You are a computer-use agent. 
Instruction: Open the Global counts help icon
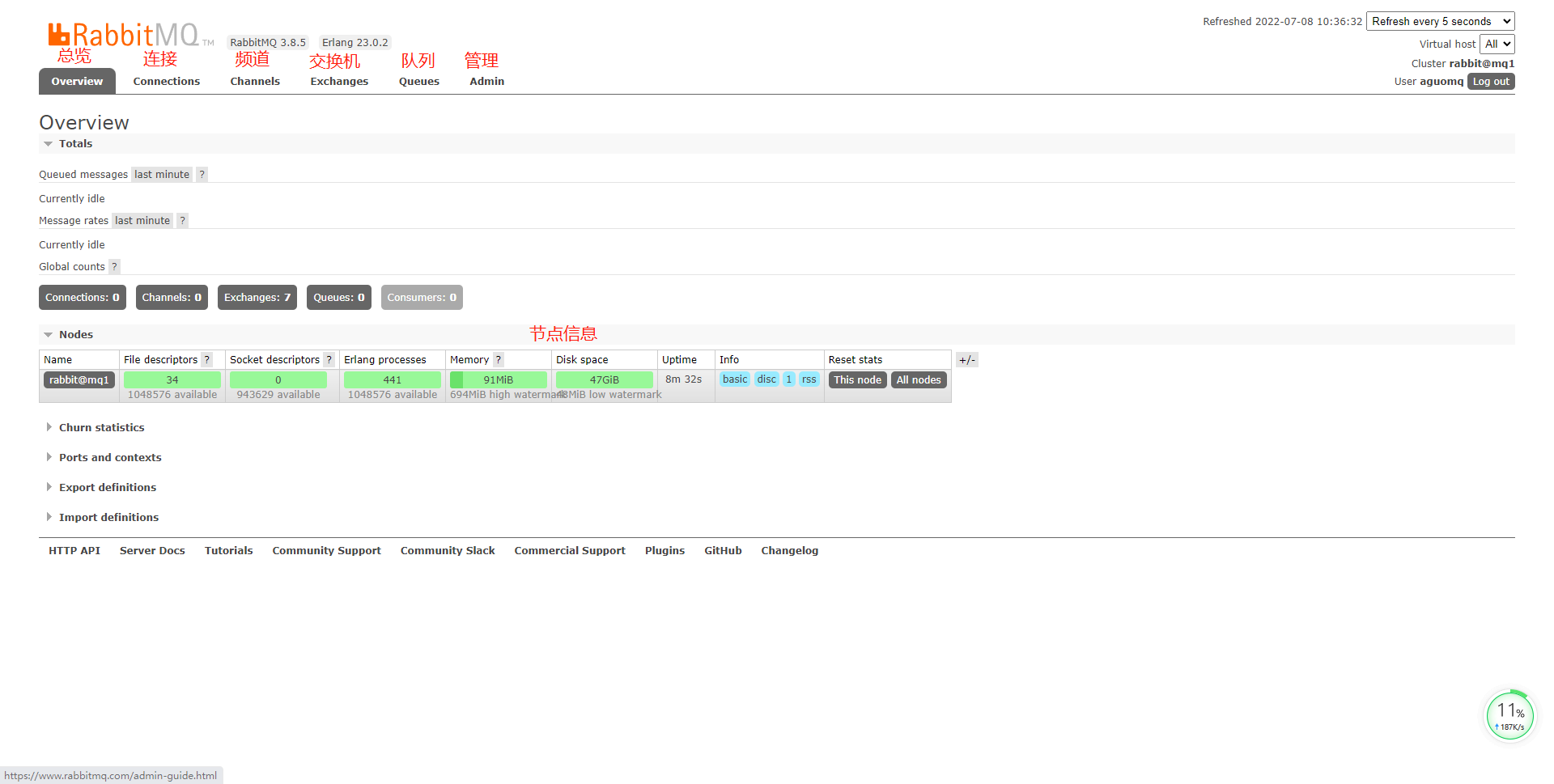[x=114, y=266]
